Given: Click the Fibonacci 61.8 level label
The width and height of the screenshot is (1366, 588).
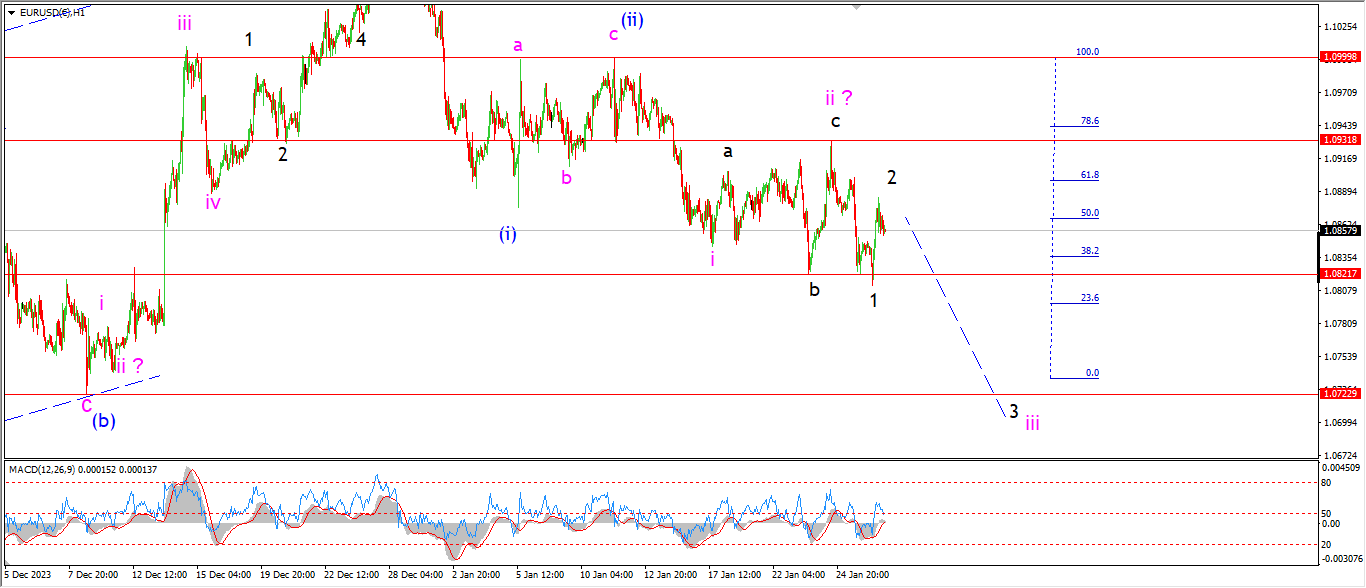Looking at the screenshot, I should (1089, 175).
